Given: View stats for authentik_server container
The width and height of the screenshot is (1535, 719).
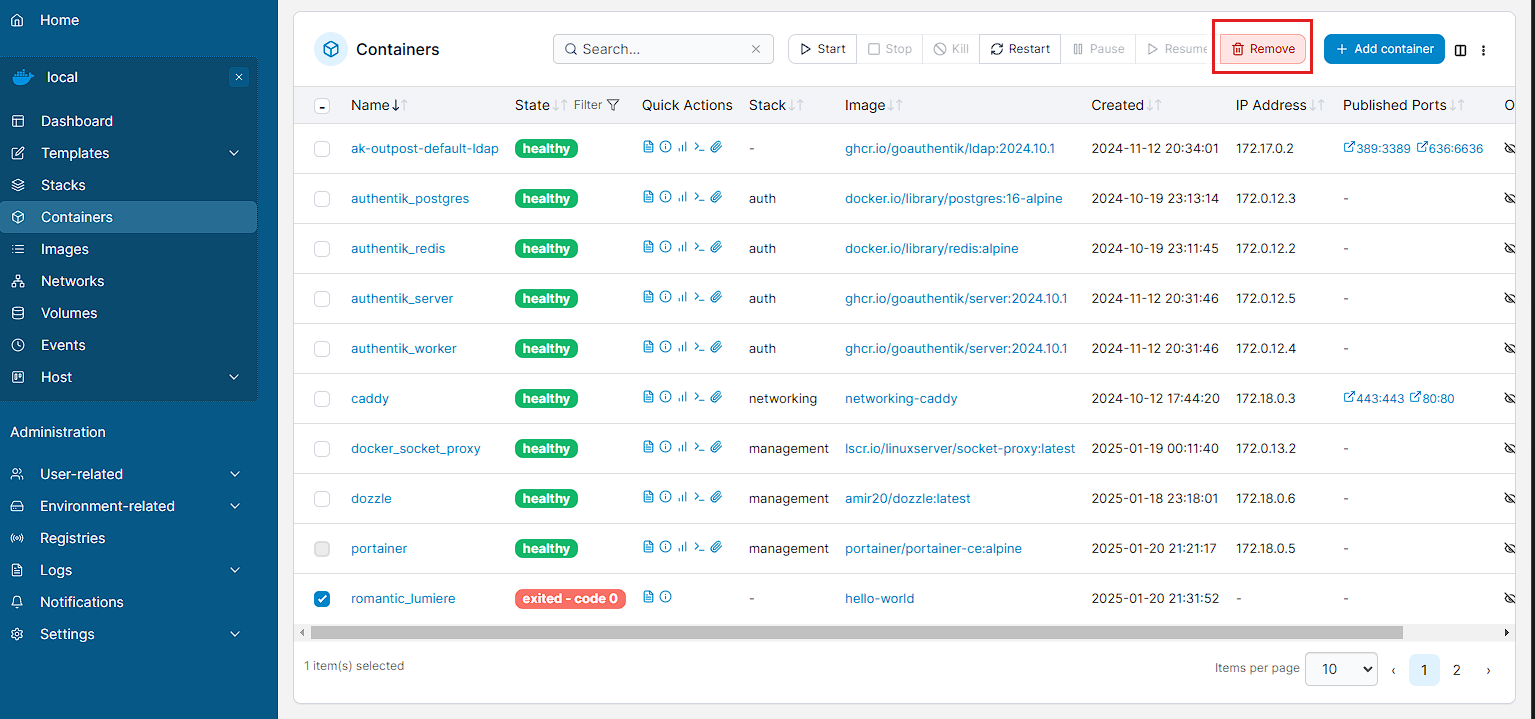Looking at the screenshot, I should (x=682, y=297).
